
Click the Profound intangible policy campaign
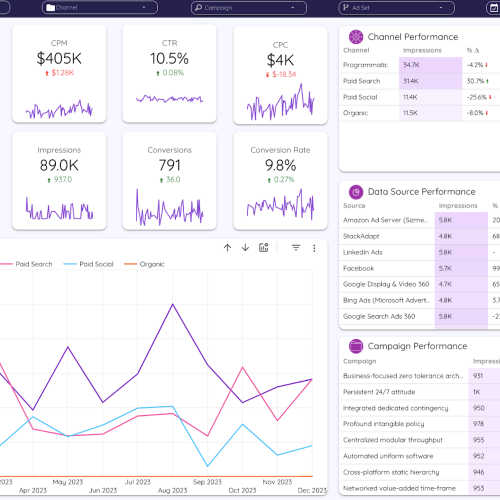click(x=419, y=424)
